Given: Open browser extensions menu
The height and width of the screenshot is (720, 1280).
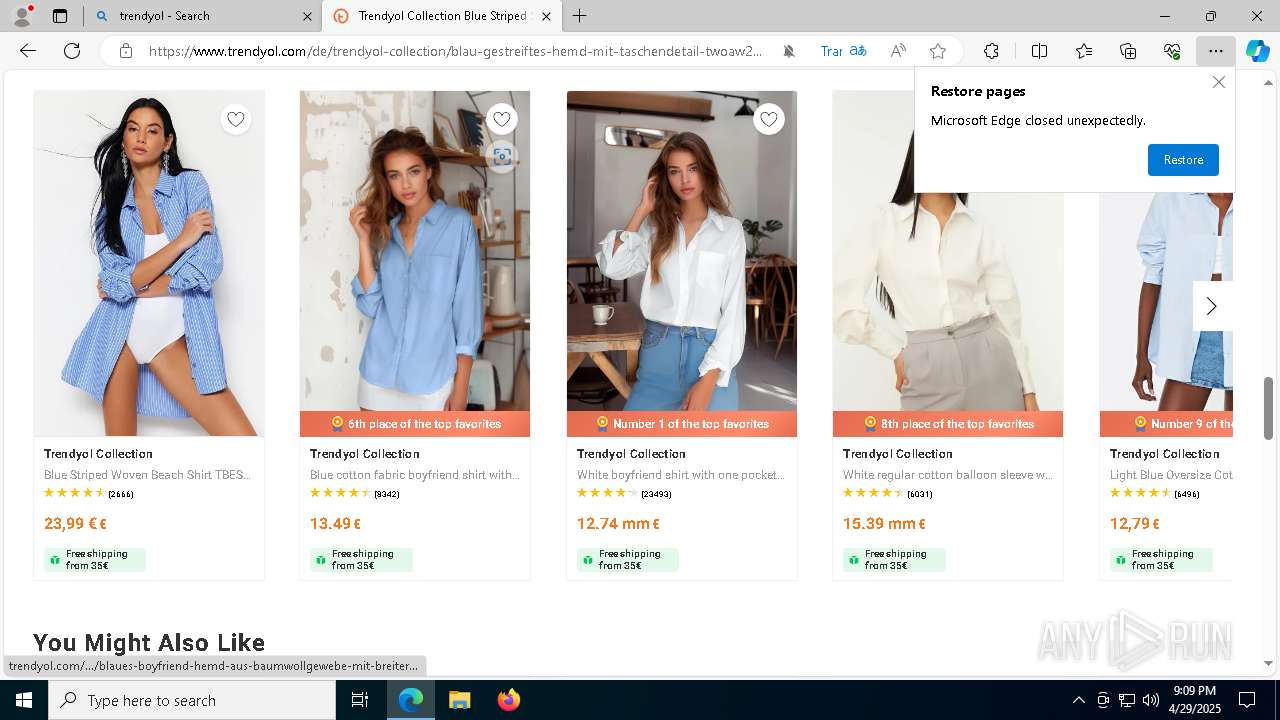Looking at the screenshot, I should coord(991,51).
